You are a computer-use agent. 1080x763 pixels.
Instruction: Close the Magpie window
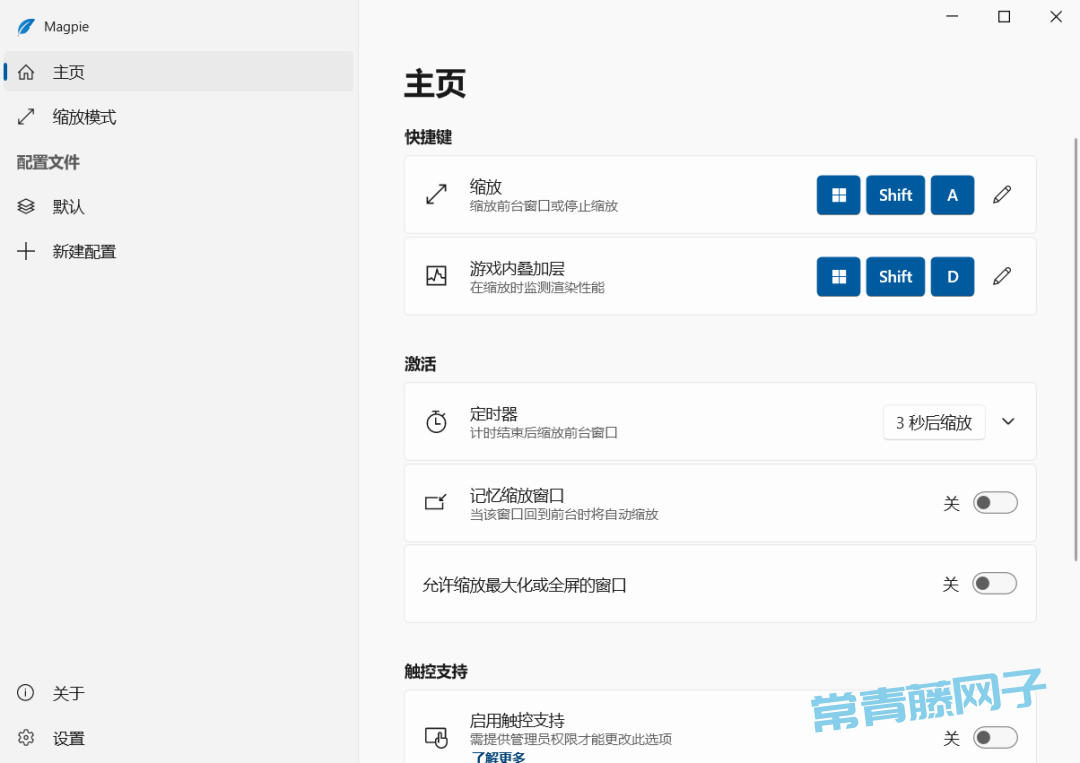1056,17
